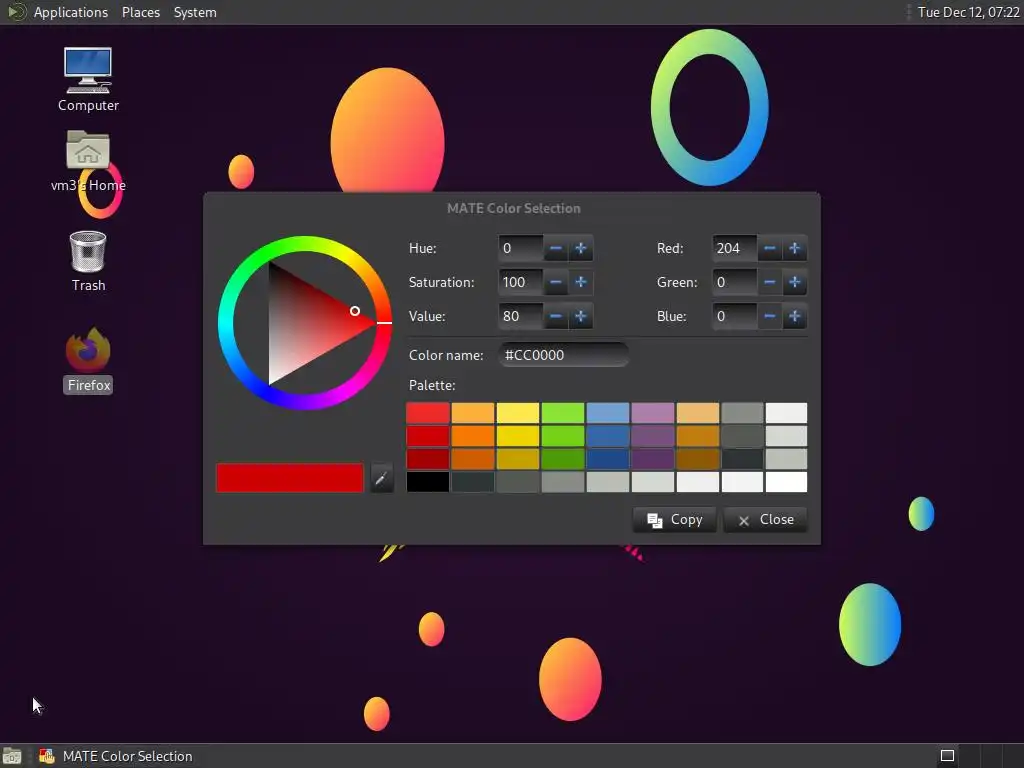1024x768 pixels.
Task: Increase the Hue value with plus
Action: [x=581, y=249]
